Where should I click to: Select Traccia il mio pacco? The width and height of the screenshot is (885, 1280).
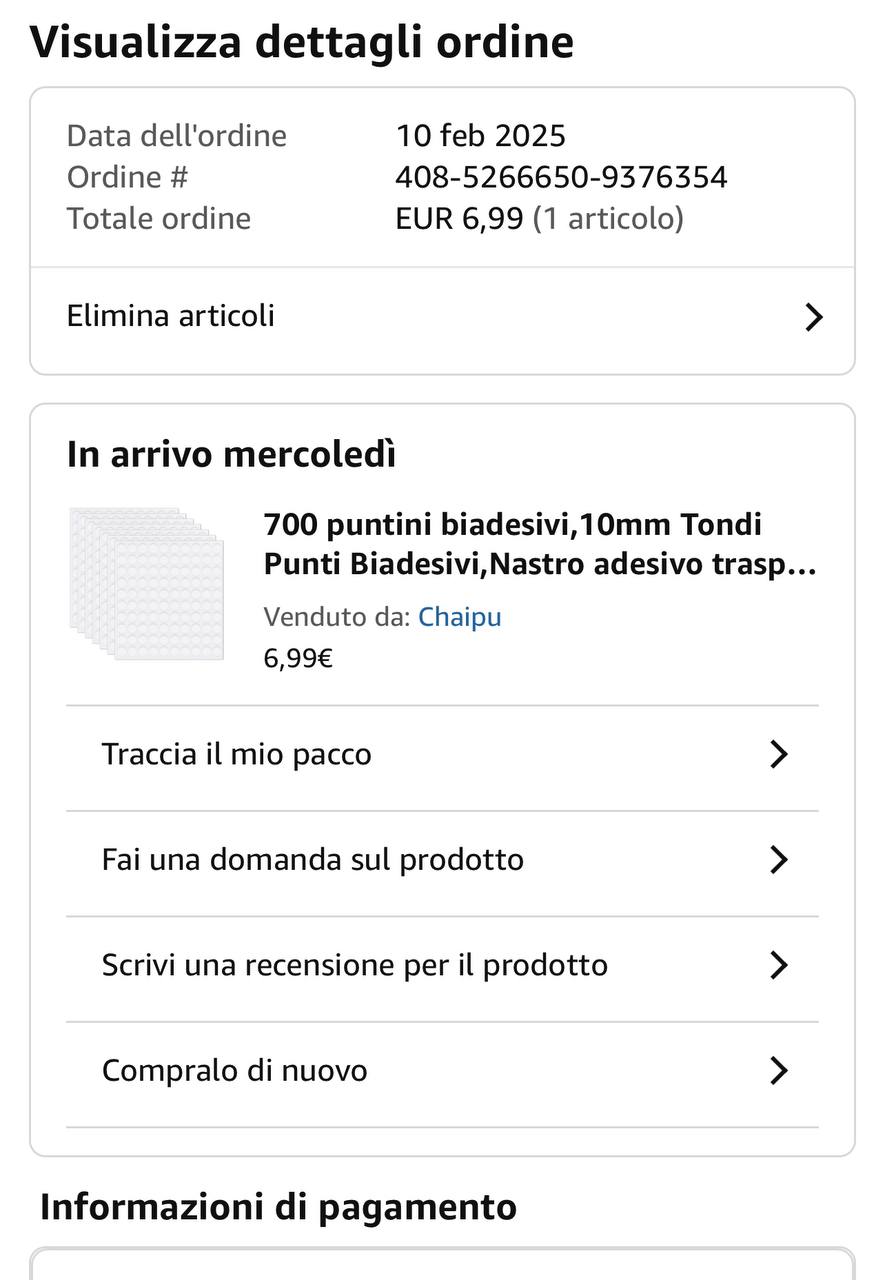coord(442,754)
